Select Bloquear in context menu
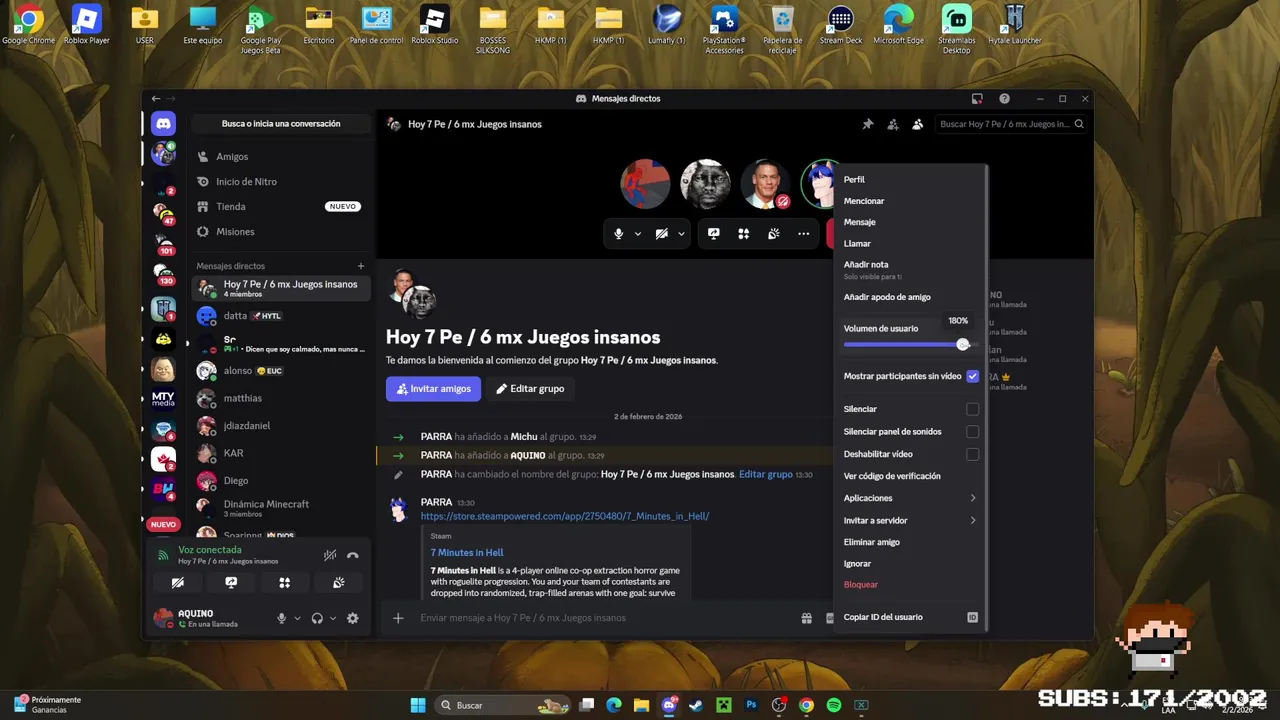This screenshot has height=720, width=1280. coord(910,584)
